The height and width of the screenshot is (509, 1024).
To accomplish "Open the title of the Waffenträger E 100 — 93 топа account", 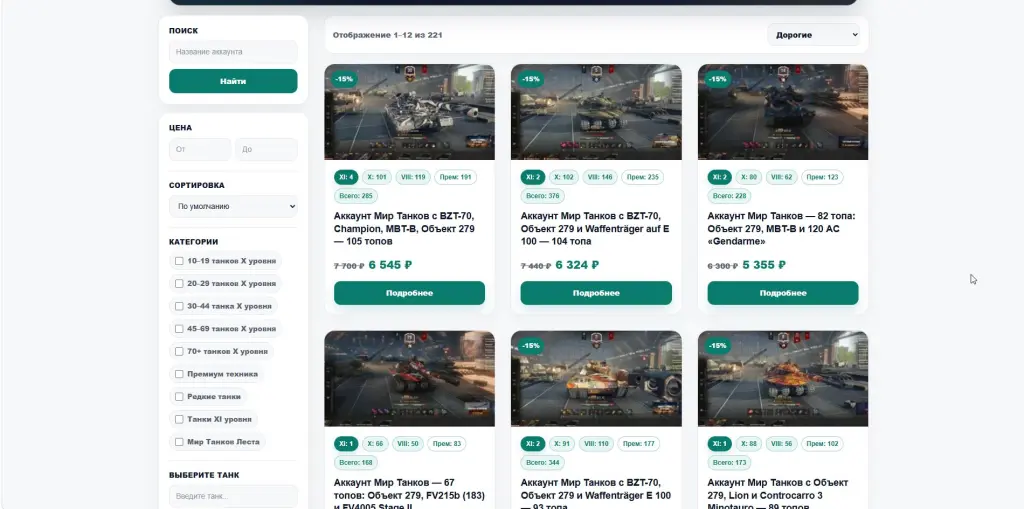I will pyautogui.click(x=596, y=495).
